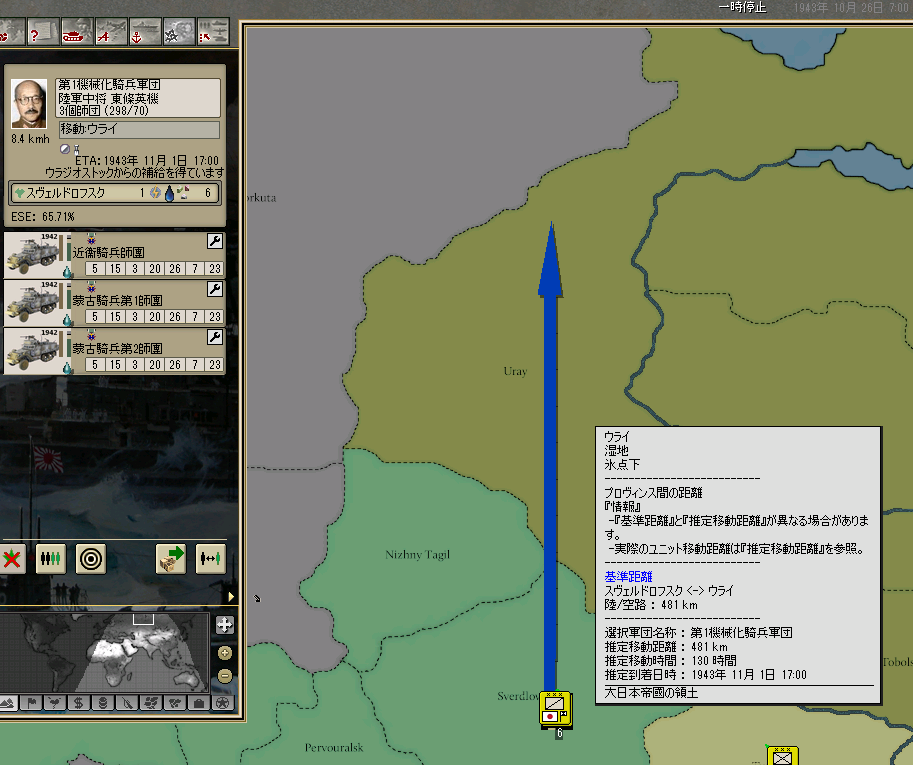
Task: Select the 近衛騎兵師団 division row
Action: click(x=115, y=255)
